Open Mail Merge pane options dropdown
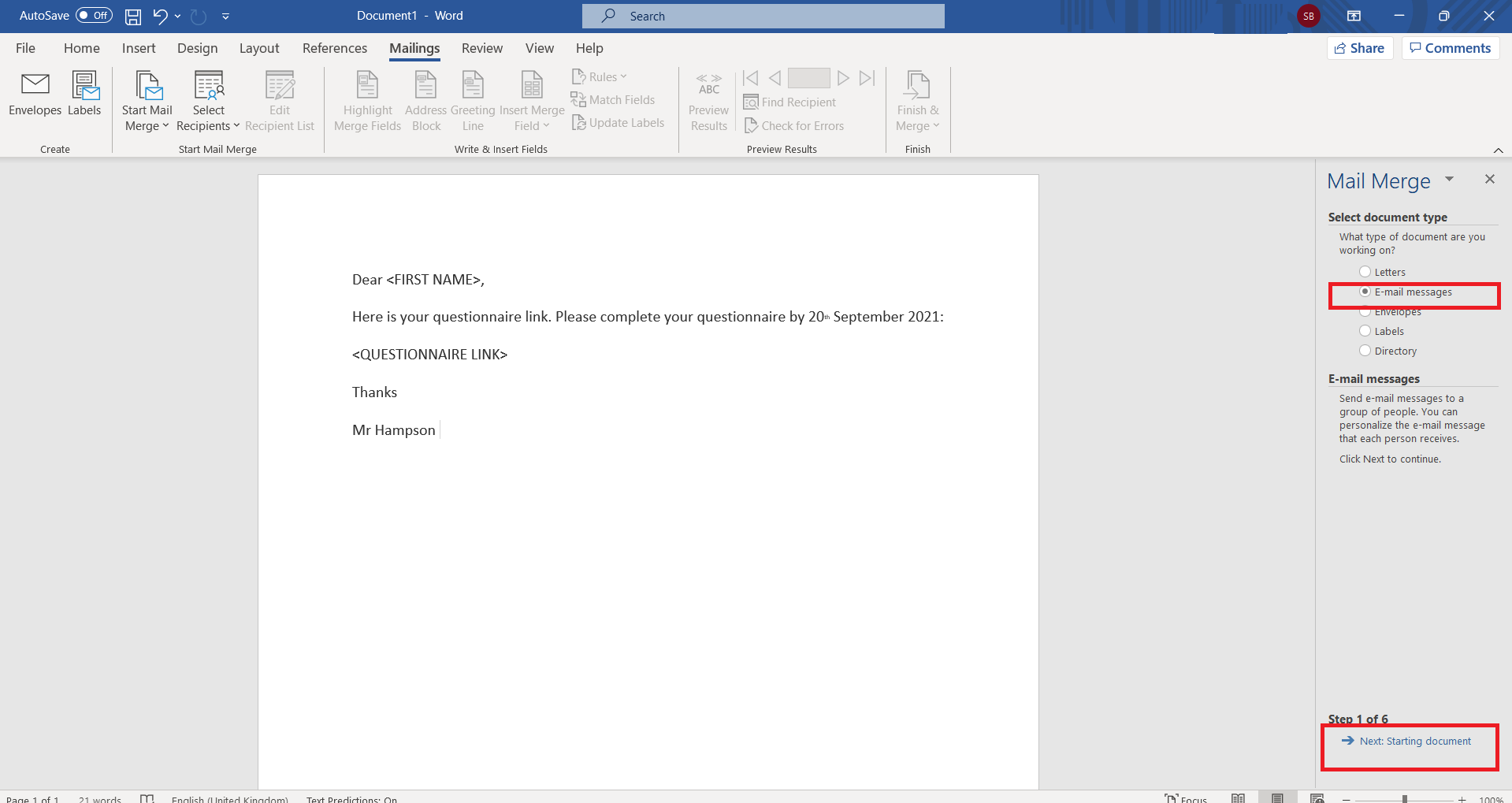Image resolution: width=1512 pixels, height=803 pixels. pos(1449,180)
